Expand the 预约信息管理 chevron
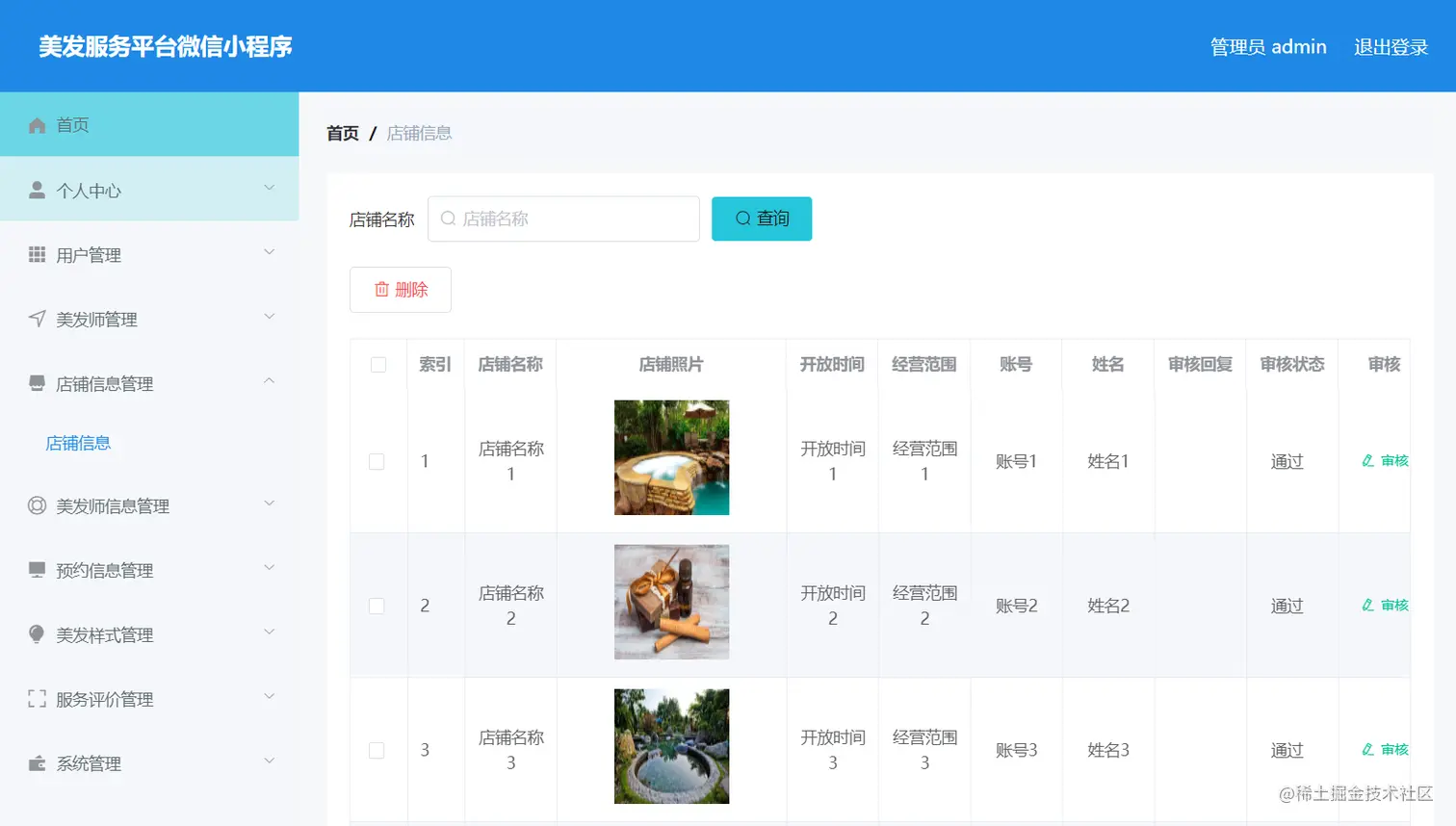The width and height of the screenshot is (1456, 826). 270,568
